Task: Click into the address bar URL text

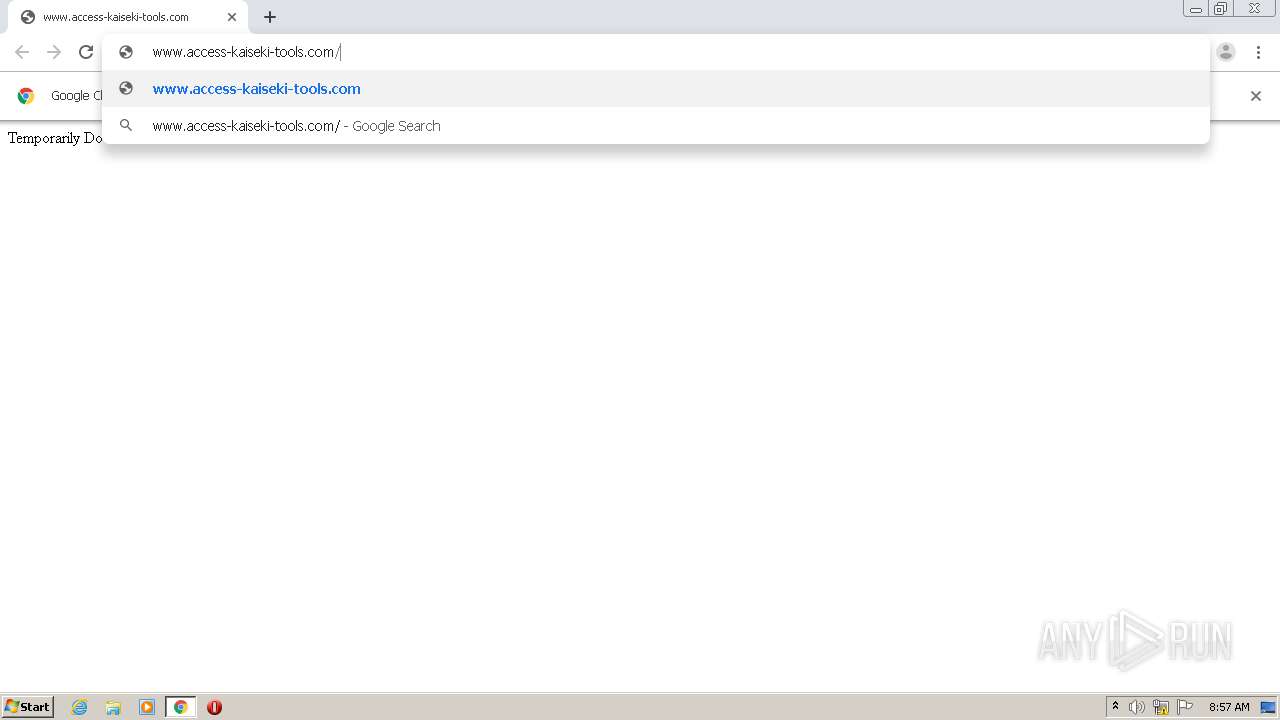Action: [x=246, y=52]
